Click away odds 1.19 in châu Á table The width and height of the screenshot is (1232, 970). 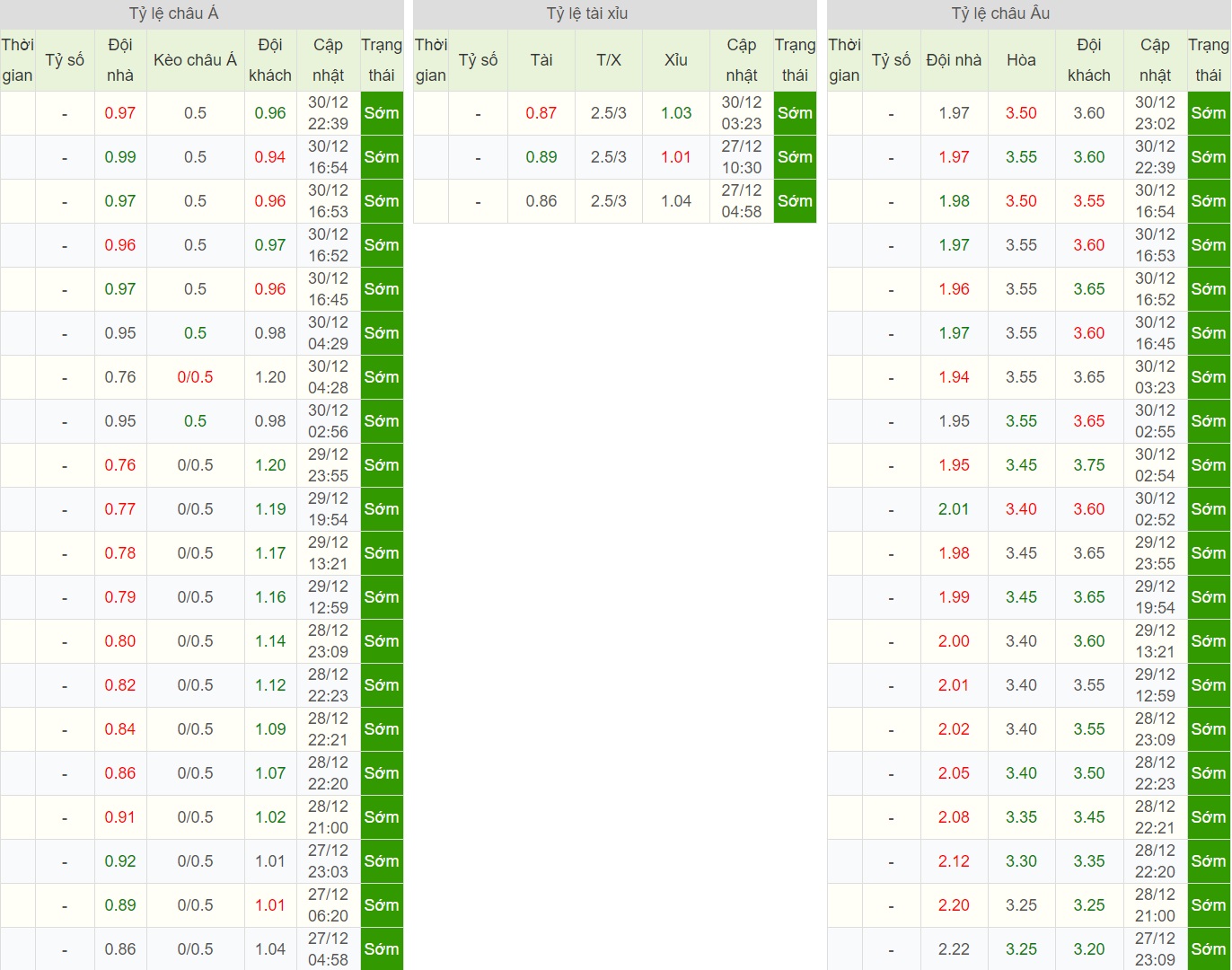(270, 509)
